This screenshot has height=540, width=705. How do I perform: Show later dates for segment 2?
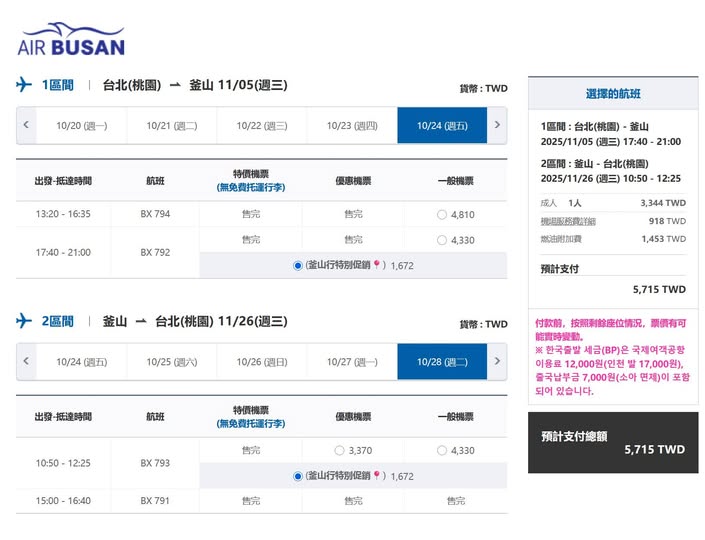coord(497,362)
